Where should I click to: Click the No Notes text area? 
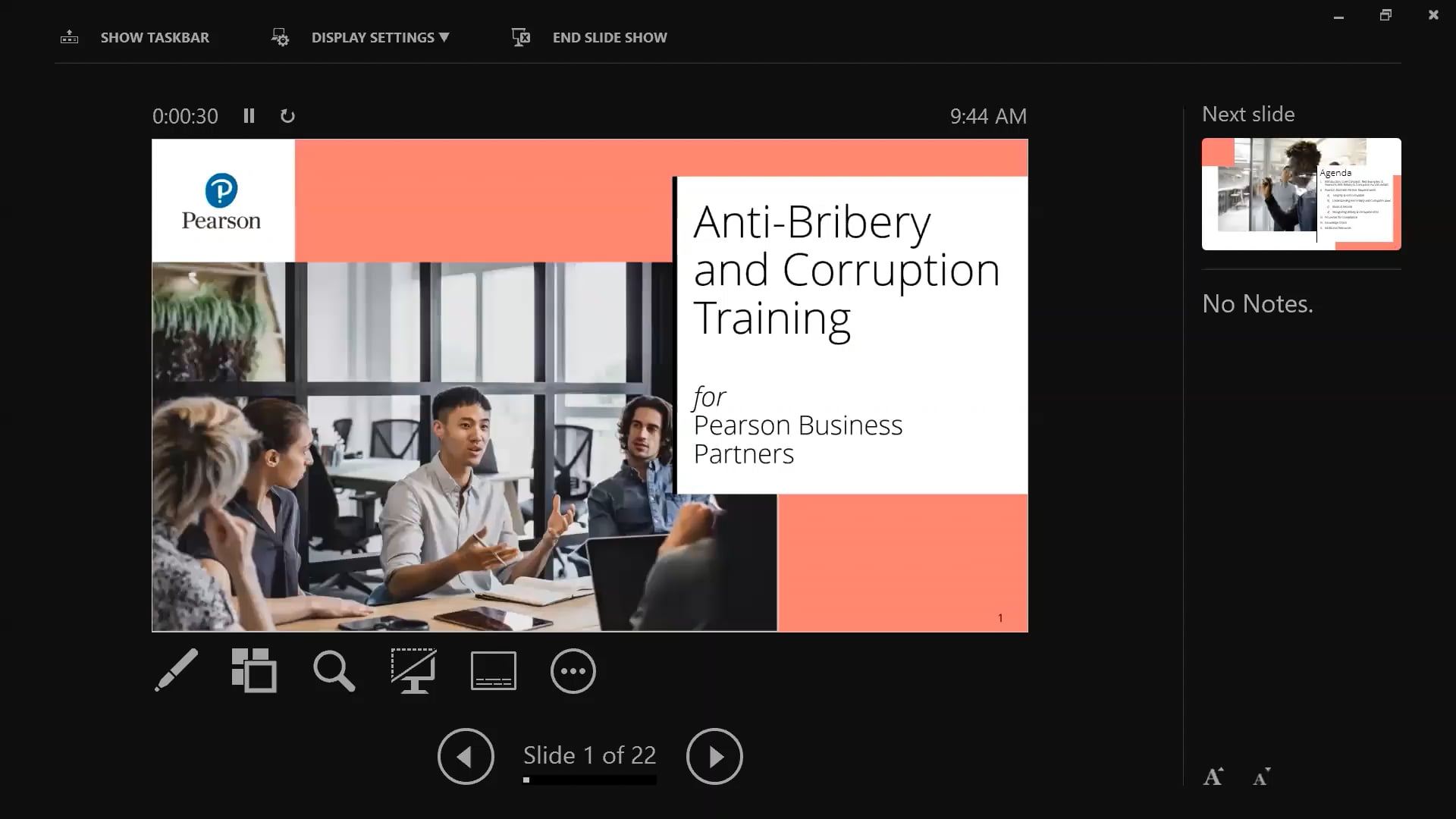[1257, 304]
